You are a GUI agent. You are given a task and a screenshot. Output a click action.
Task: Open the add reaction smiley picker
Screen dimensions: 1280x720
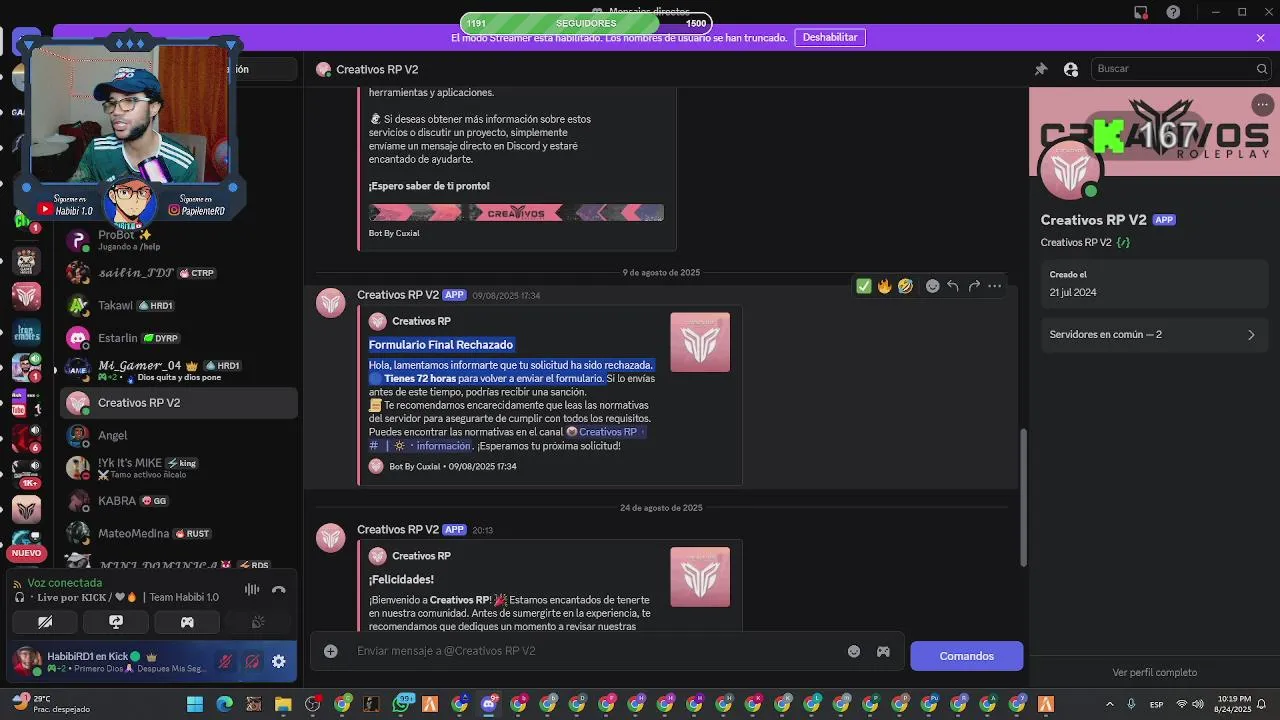[932, 286]
